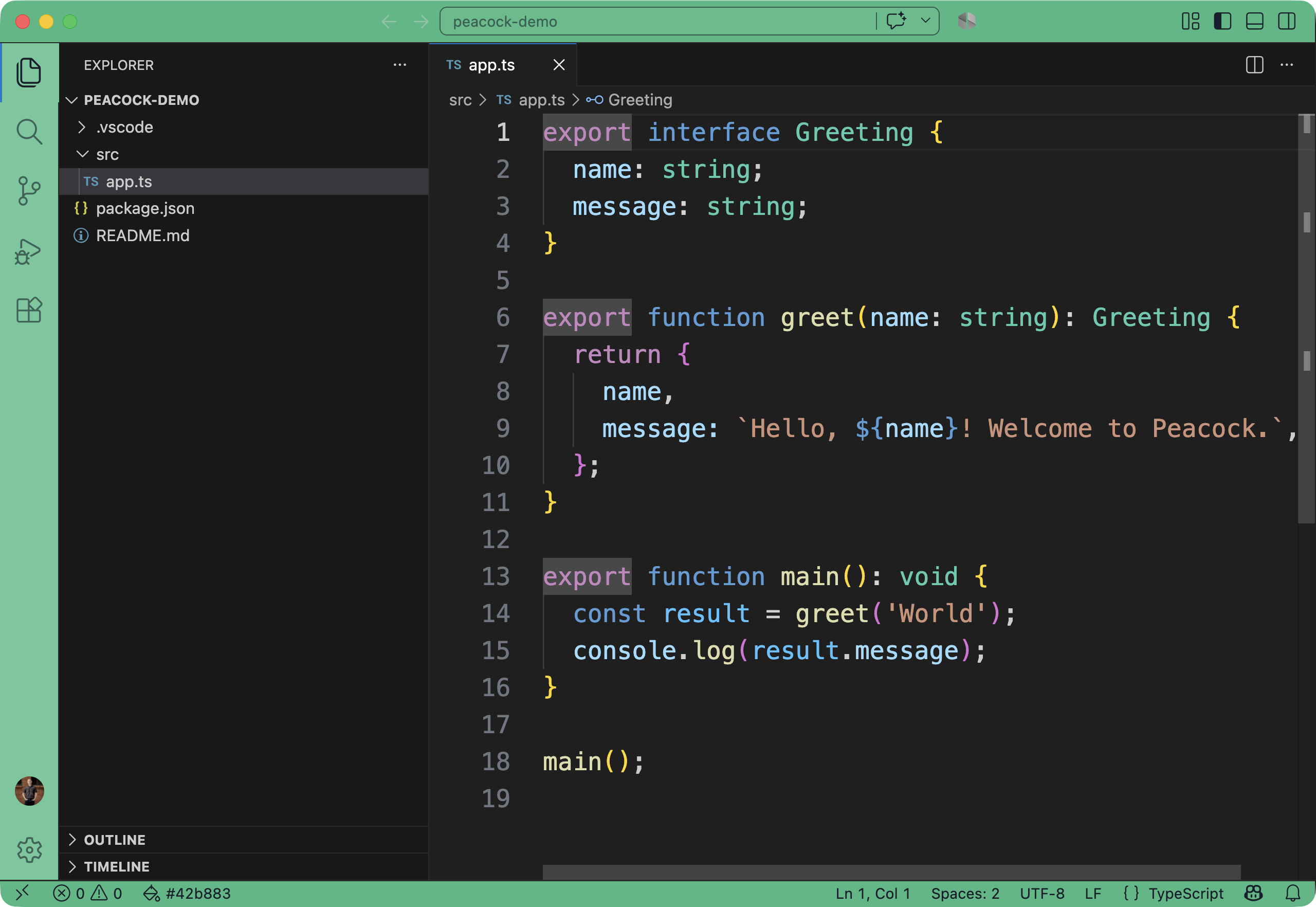Open the Copilot chat icon in title bar
The height and width of the screenshot is (907, 1316).
(x=896, y=21)
